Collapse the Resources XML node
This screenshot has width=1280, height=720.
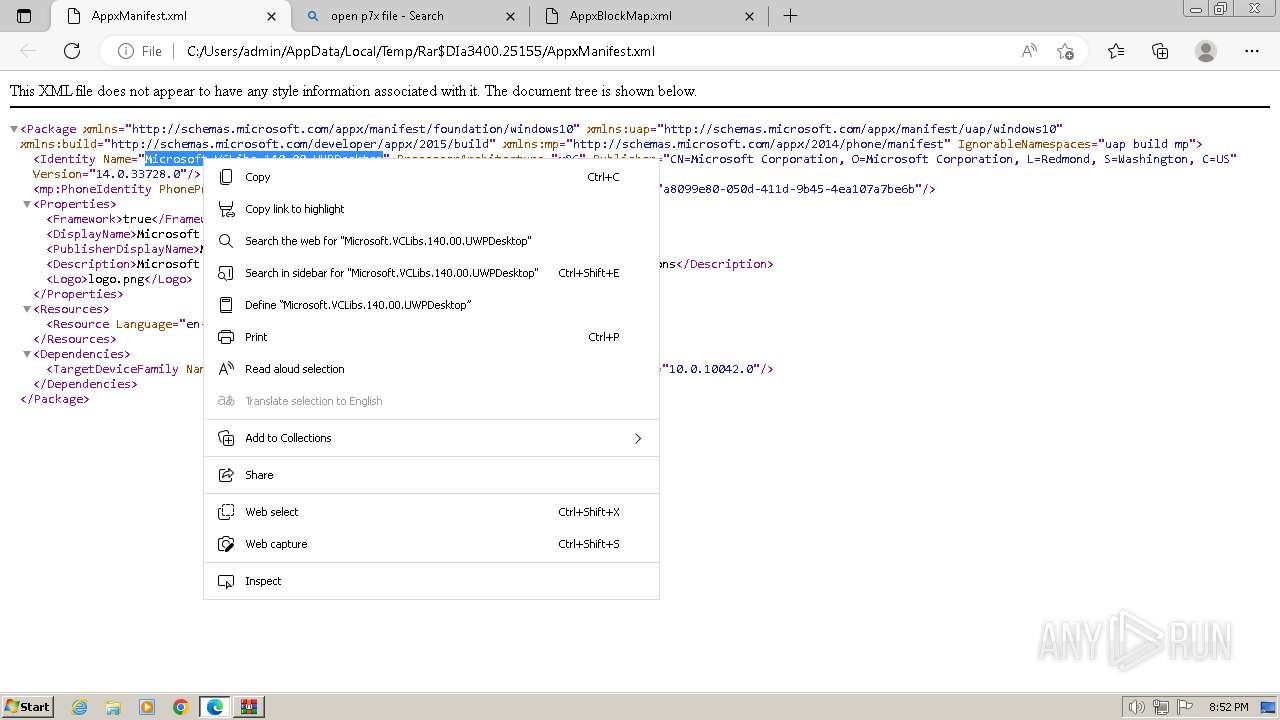click(27, 309)
